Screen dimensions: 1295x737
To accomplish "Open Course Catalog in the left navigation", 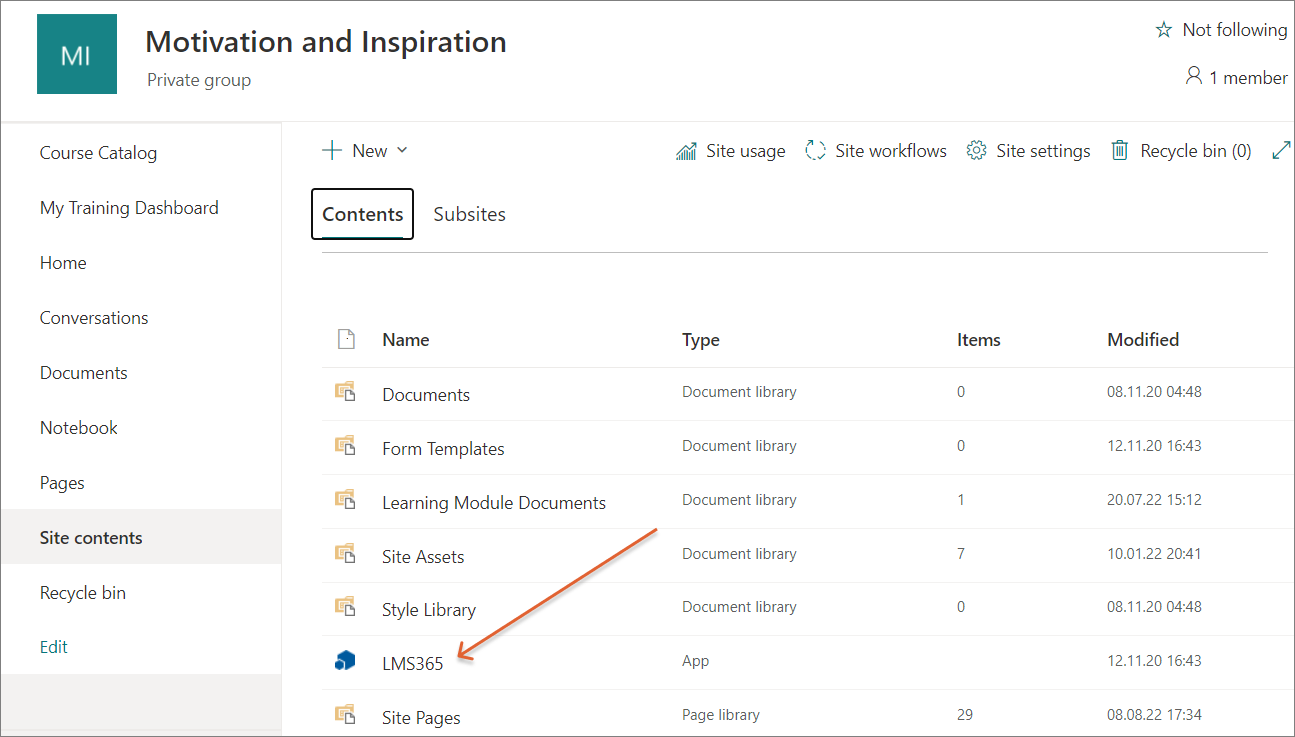I will click(98, 153).
